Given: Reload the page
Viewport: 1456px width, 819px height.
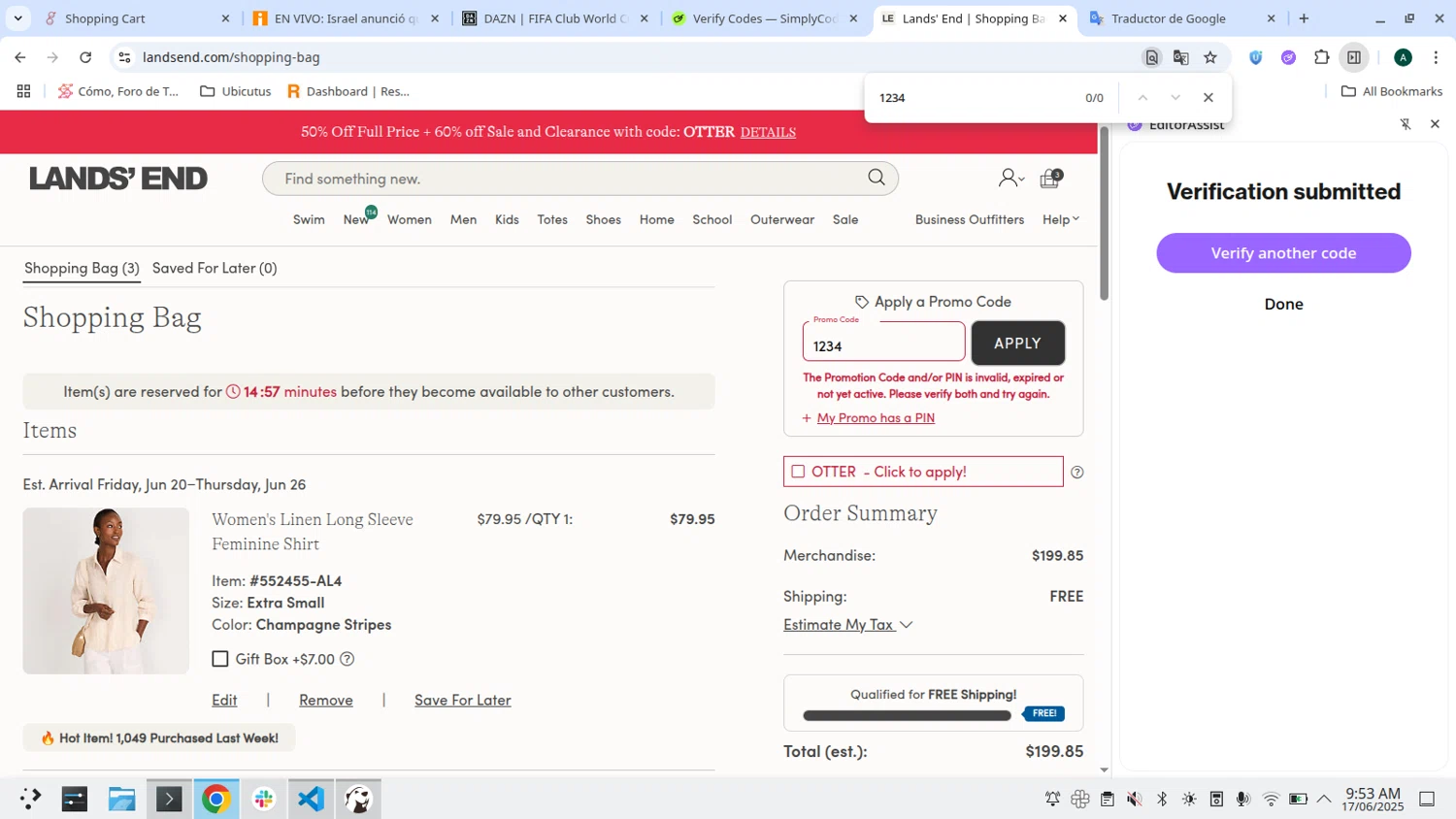Looking at the screenshot, I should click(85, 57).
